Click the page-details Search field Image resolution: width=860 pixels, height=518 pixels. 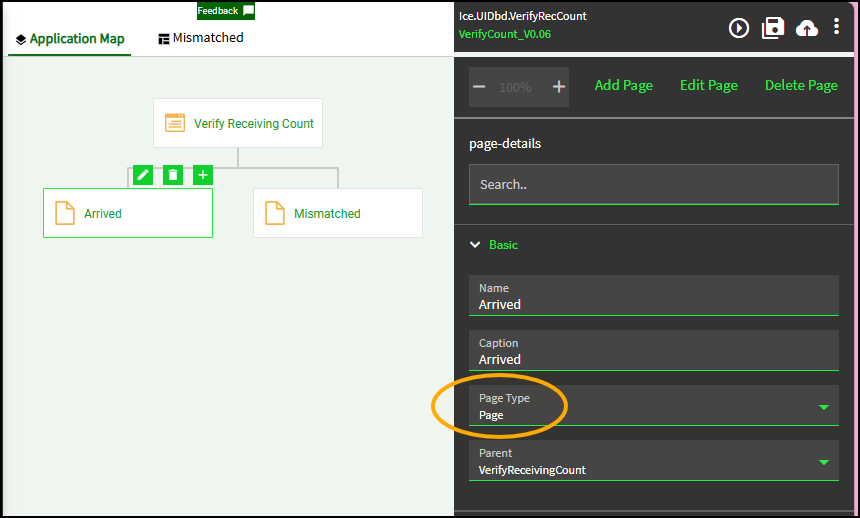coord(653,185)
